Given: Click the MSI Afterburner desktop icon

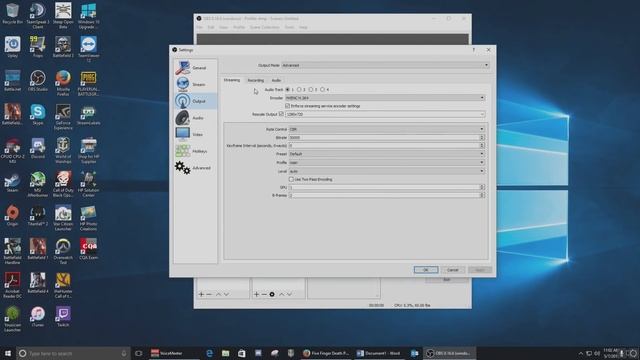Looking at the screenshot, I should [38, 184].
